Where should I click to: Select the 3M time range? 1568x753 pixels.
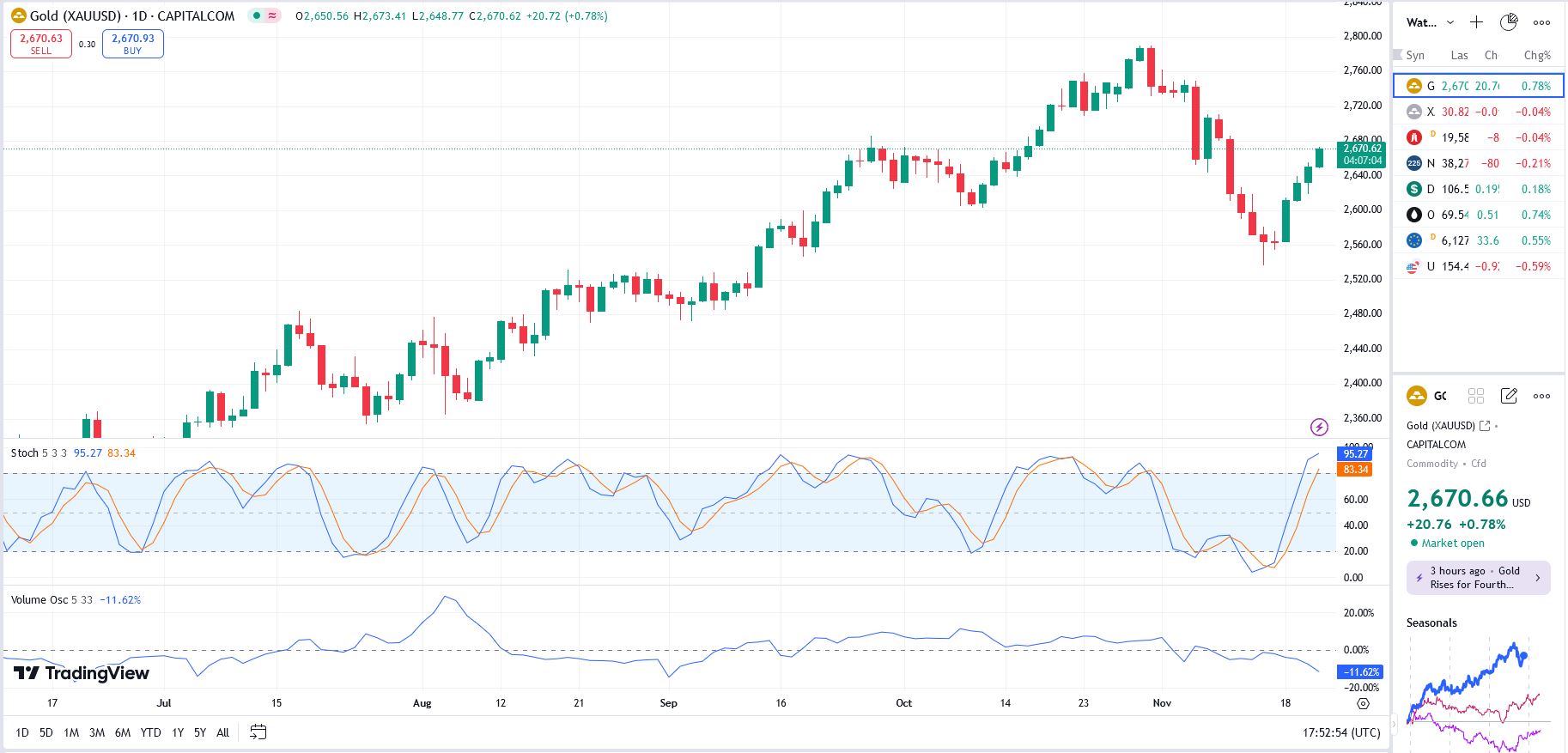tap(97, 732)
